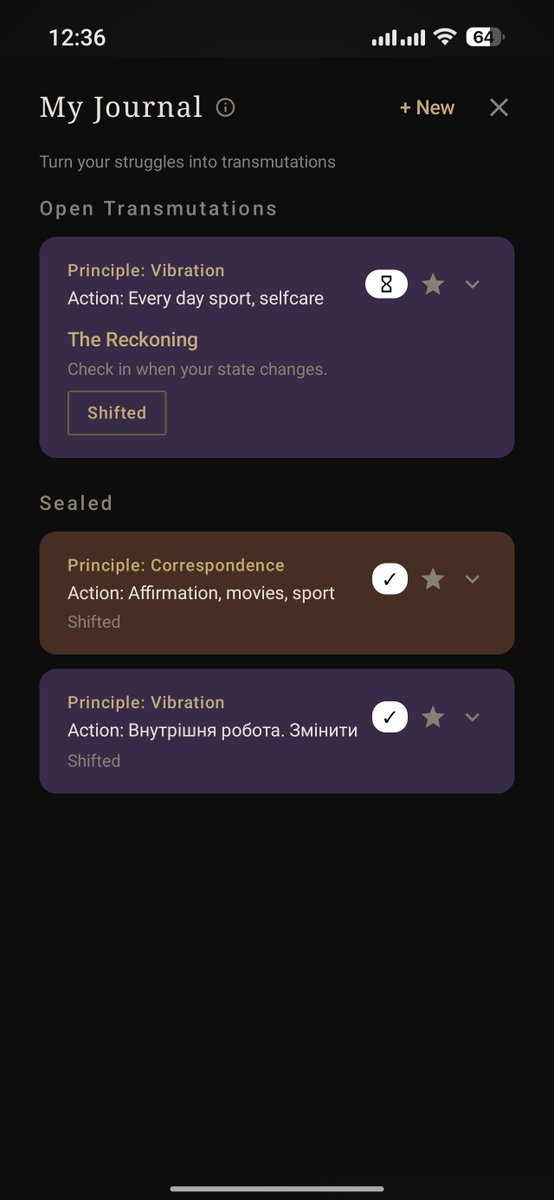Expand the Correspondence sealed entry chevron
Image resolution: width=554 pixels, height=1200 pixels.
pos(473,579)
